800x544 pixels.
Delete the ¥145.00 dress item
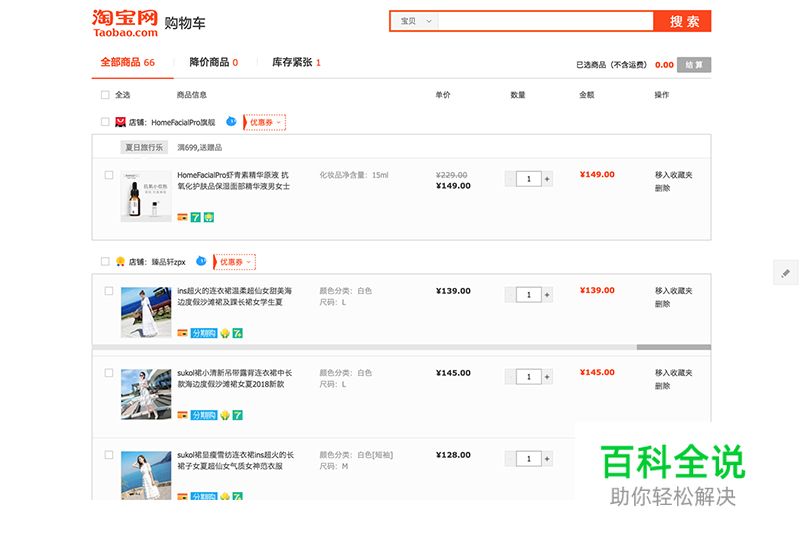pos(662,386)
